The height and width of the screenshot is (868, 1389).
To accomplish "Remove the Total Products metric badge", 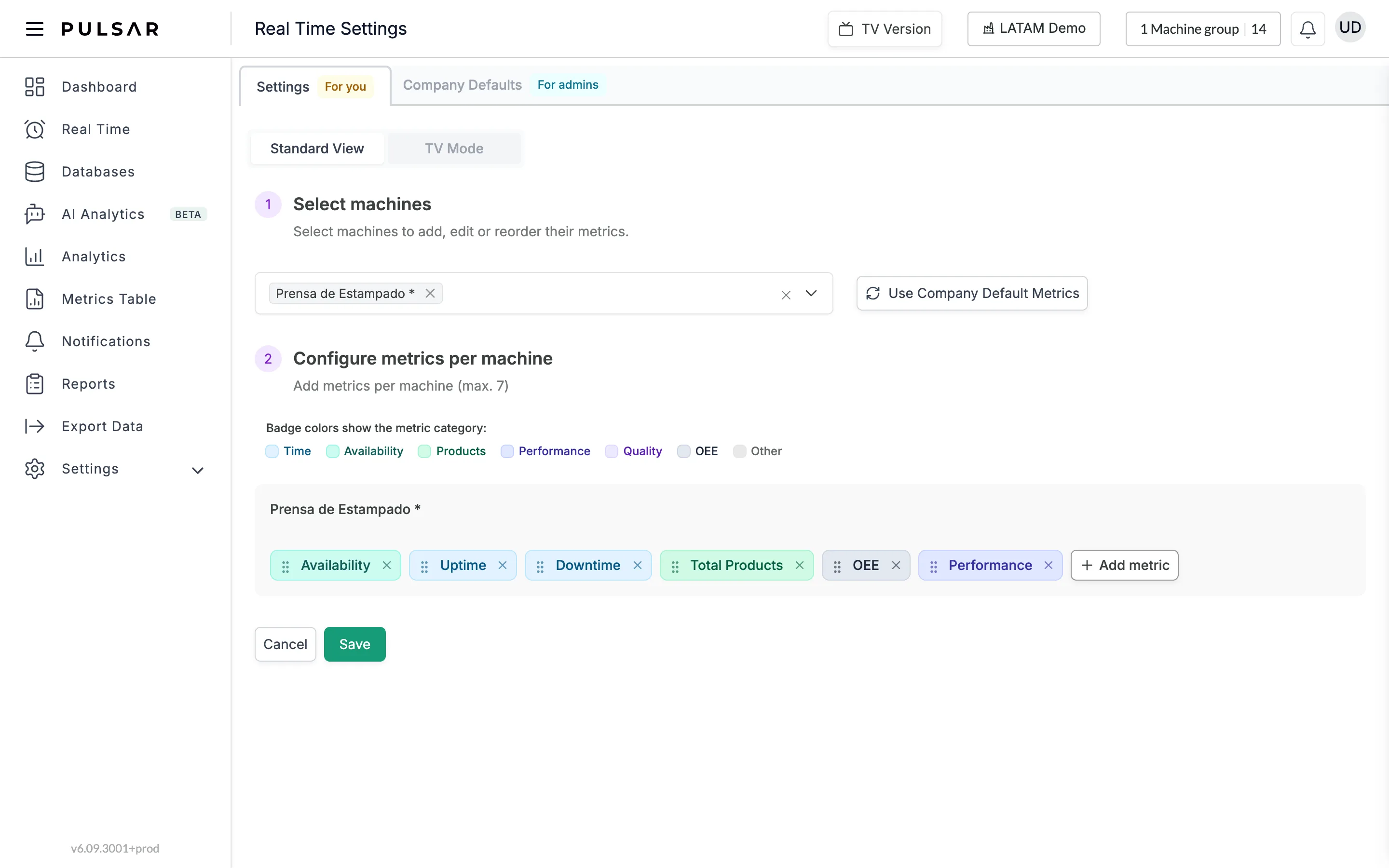I will click(799, 566).
